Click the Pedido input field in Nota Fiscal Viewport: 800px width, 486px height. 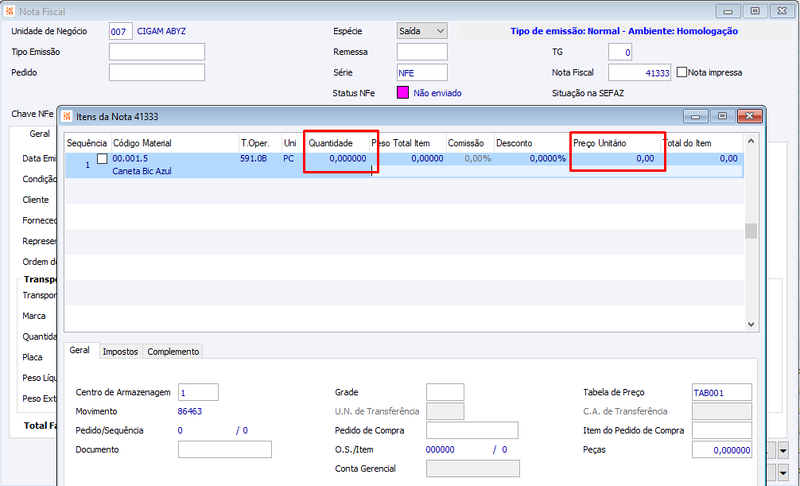(157, 72)
